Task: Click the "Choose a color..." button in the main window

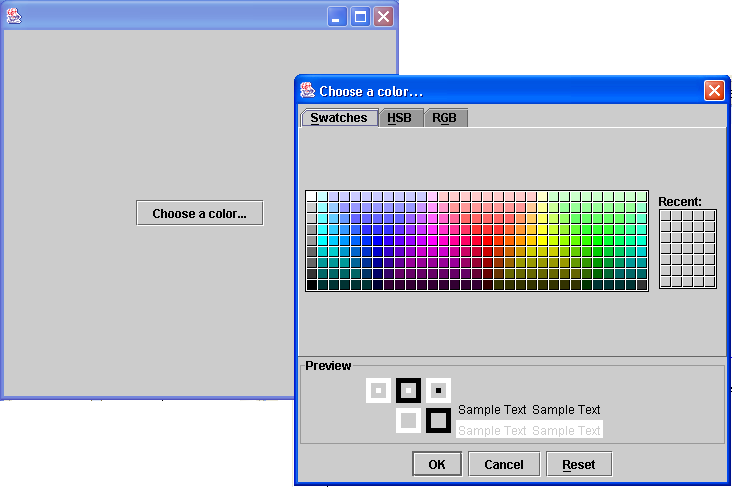Action: point(200,213)
